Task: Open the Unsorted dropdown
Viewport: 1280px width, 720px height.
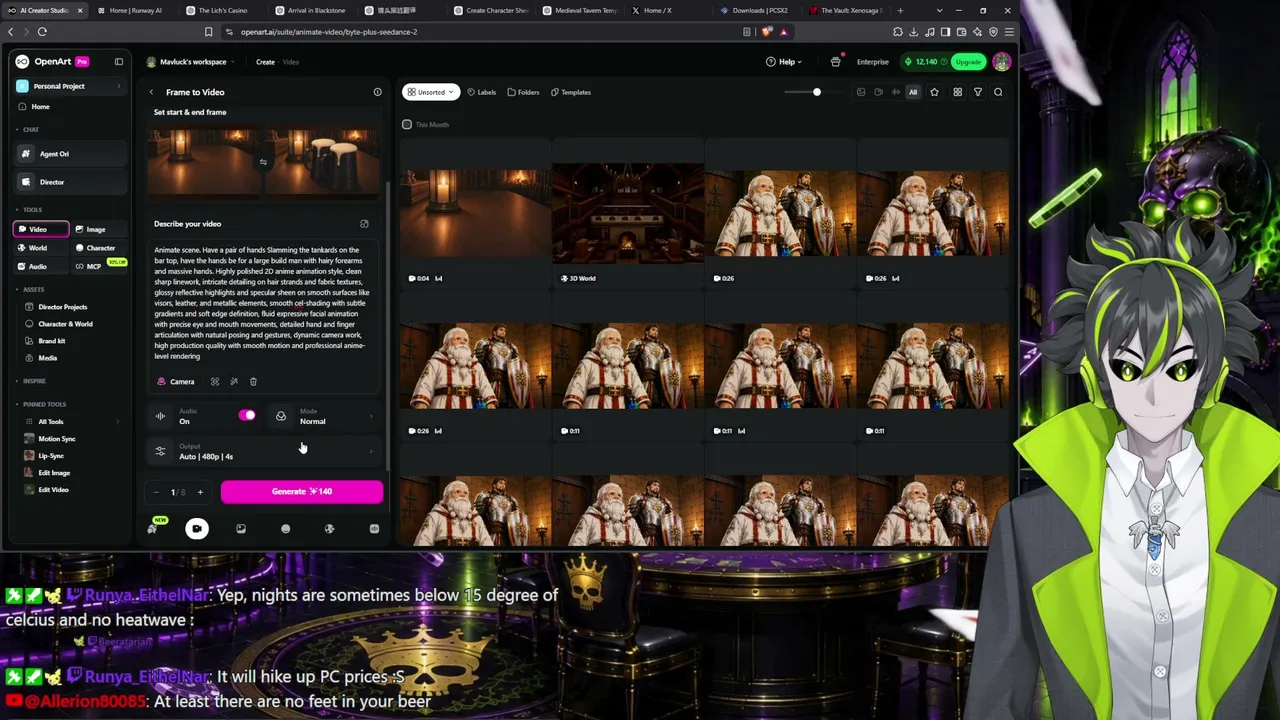Action: pos(431,92)
